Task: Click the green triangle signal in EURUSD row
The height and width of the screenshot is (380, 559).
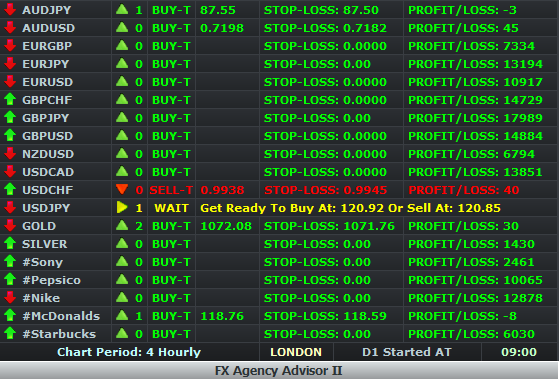Action: (x=122, y=81)
